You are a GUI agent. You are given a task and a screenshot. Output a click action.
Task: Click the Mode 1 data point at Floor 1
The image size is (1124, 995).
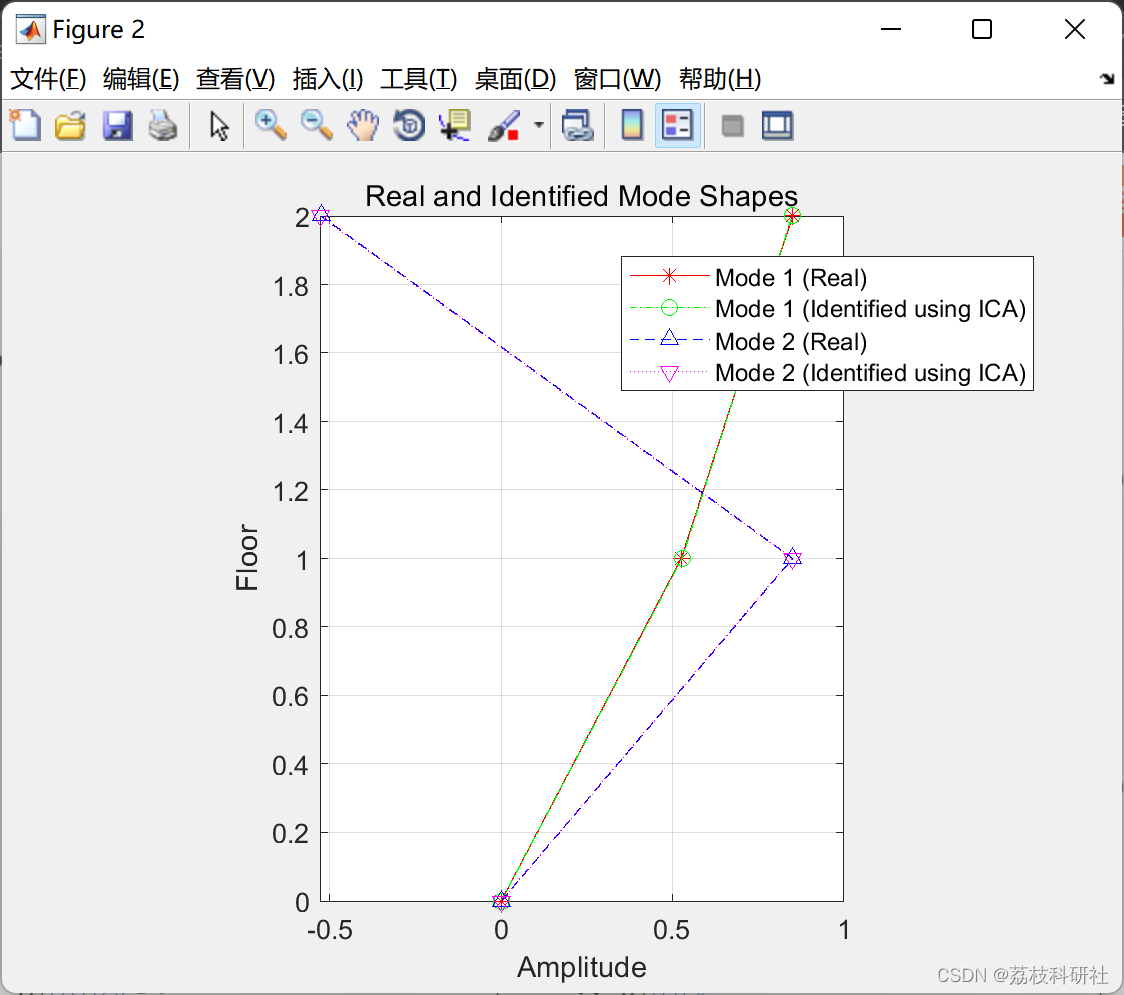tap(682, 558)
